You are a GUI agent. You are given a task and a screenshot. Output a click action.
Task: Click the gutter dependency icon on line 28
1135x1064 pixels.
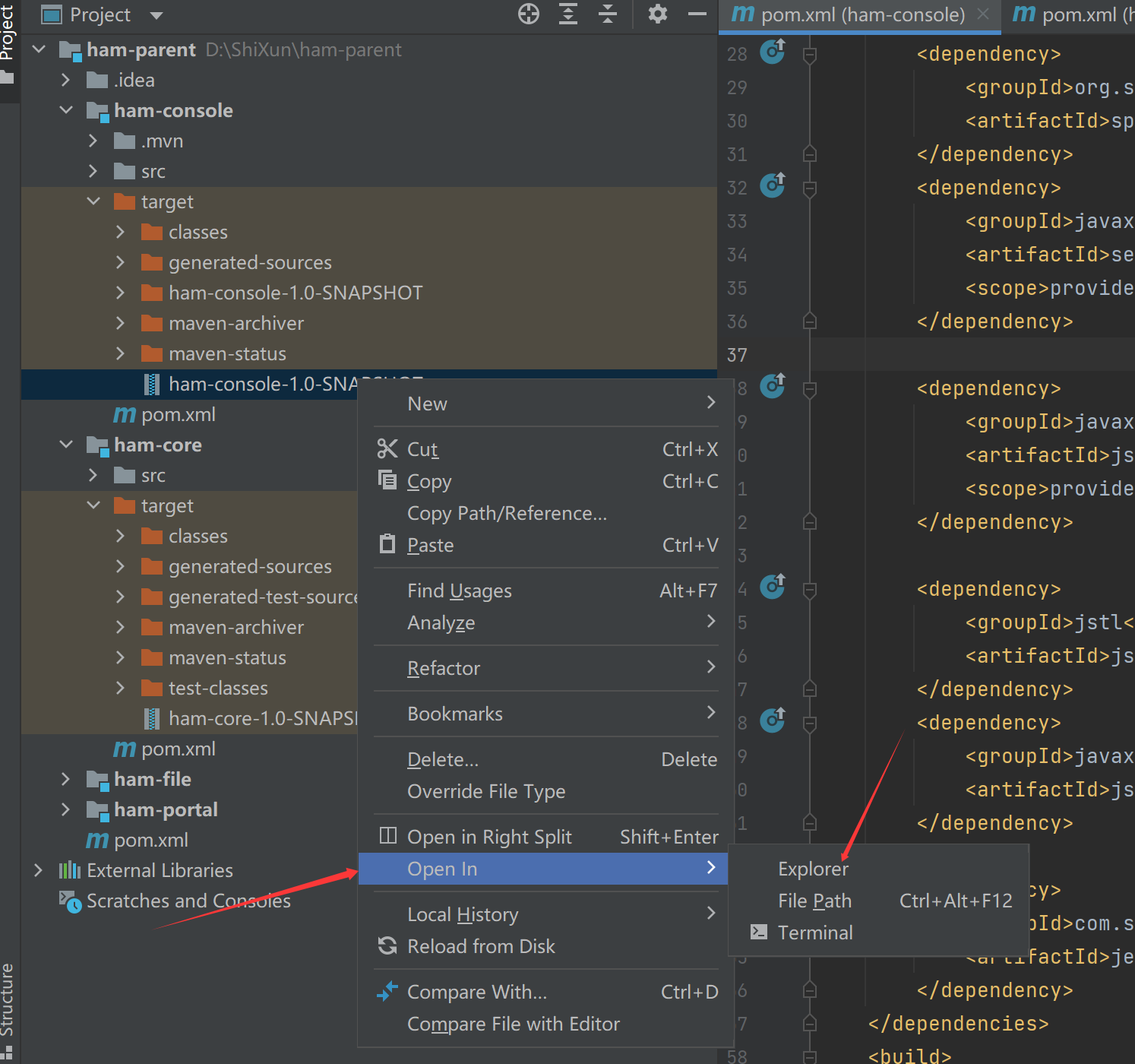click(x=773, y=52)
